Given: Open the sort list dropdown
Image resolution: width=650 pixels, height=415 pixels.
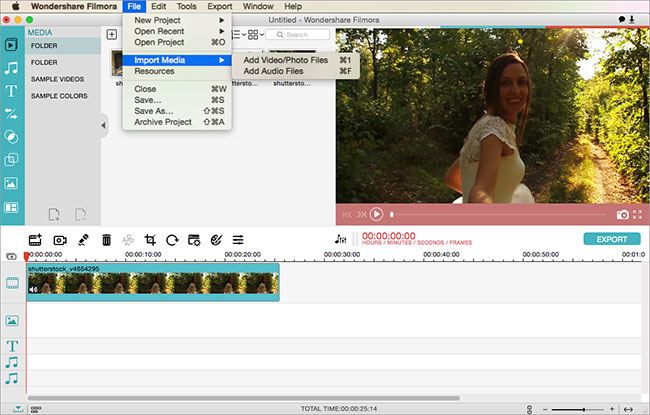Looking at the screenshot, I should tap(239, 34).
